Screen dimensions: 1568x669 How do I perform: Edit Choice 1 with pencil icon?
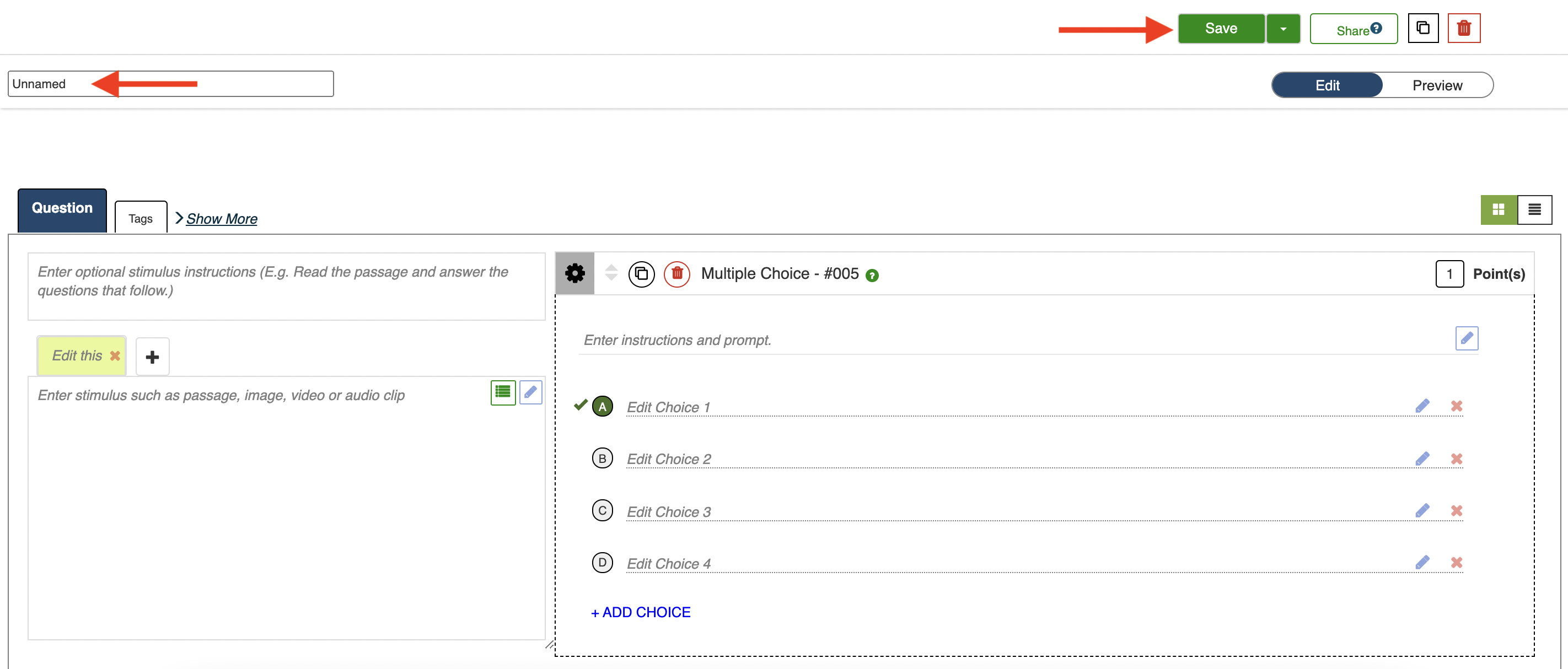point(1422,406)
